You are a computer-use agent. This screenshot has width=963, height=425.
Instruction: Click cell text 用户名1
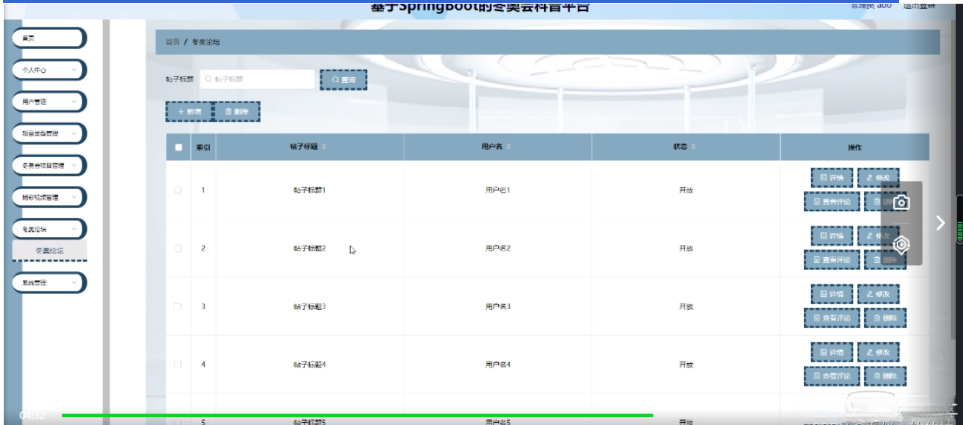point(498,190)
